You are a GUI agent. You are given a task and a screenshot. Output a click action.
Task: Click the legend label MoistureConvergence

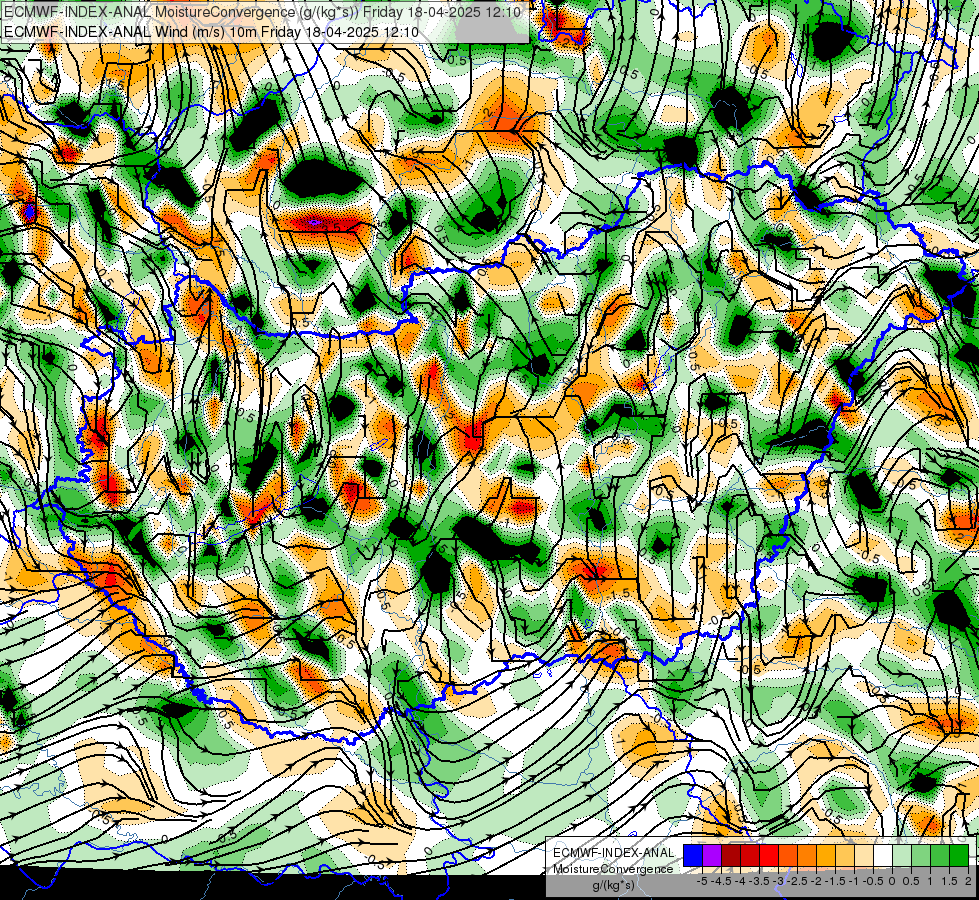[x=613, y=869]
